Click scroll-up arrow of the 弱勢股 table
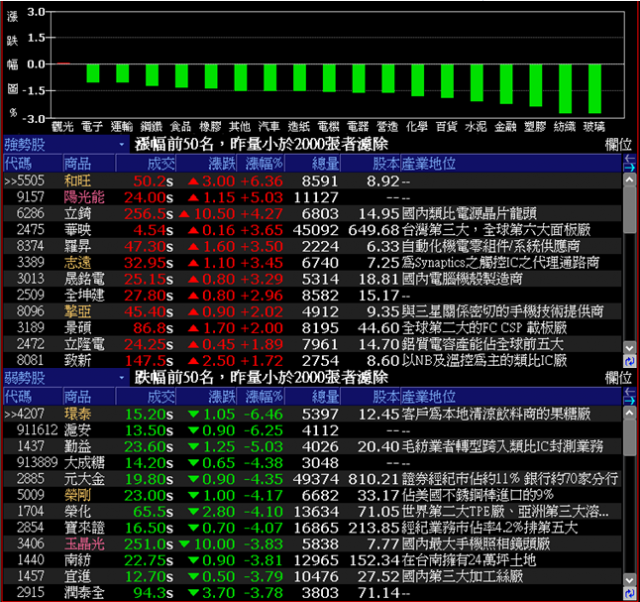The height and width of the screenshot is (602, 640). 629,413
